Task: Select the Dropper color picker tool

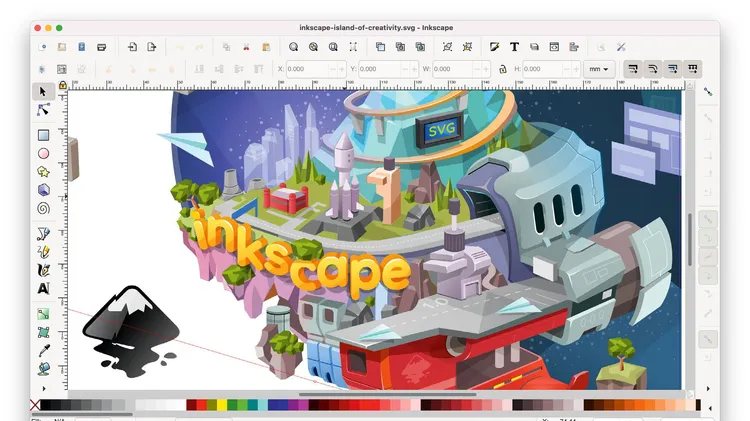Action: tap(43, 351)
